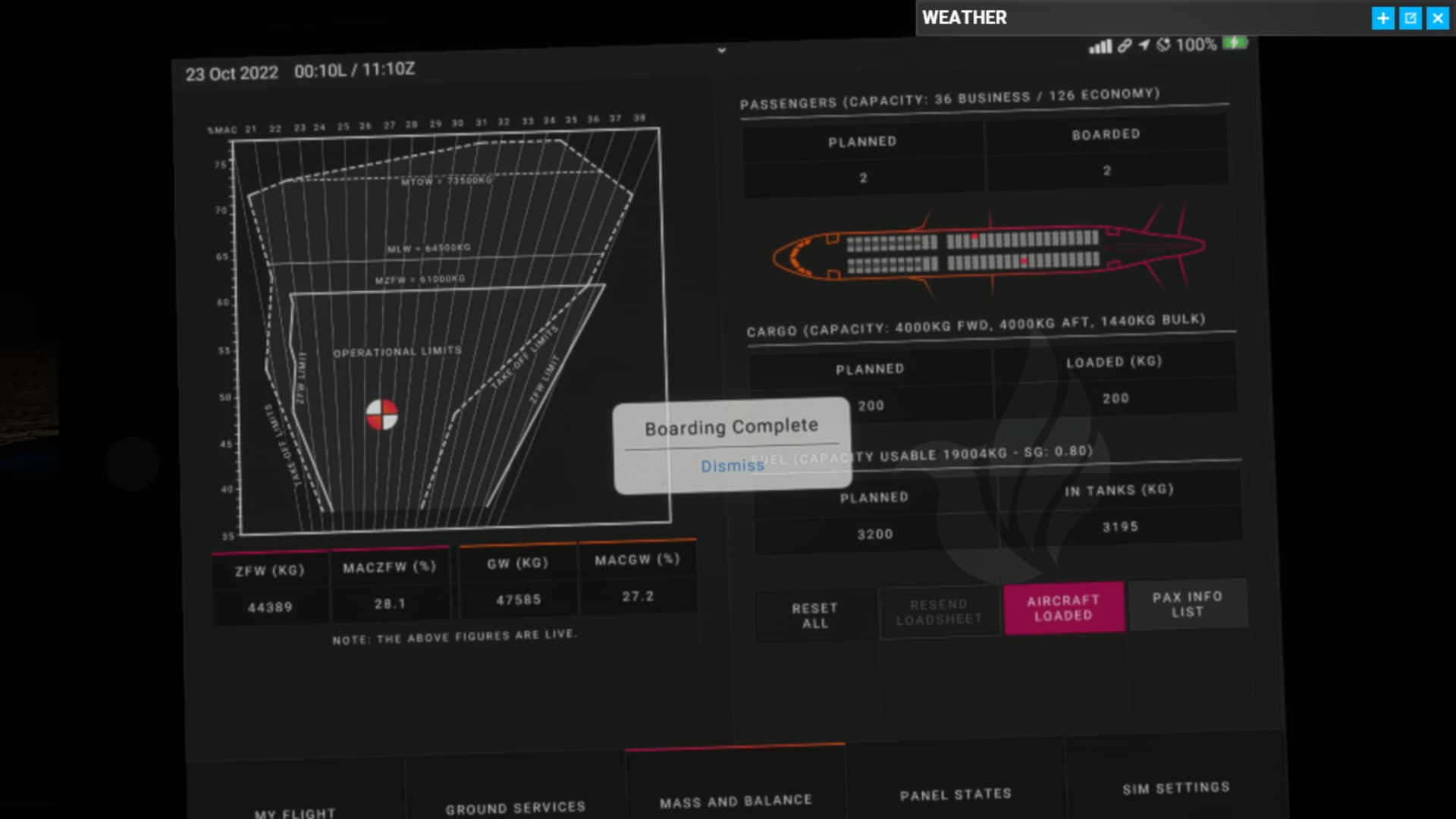Open the Ground Services tab
1456x819 pixels.
pos(516,808)
